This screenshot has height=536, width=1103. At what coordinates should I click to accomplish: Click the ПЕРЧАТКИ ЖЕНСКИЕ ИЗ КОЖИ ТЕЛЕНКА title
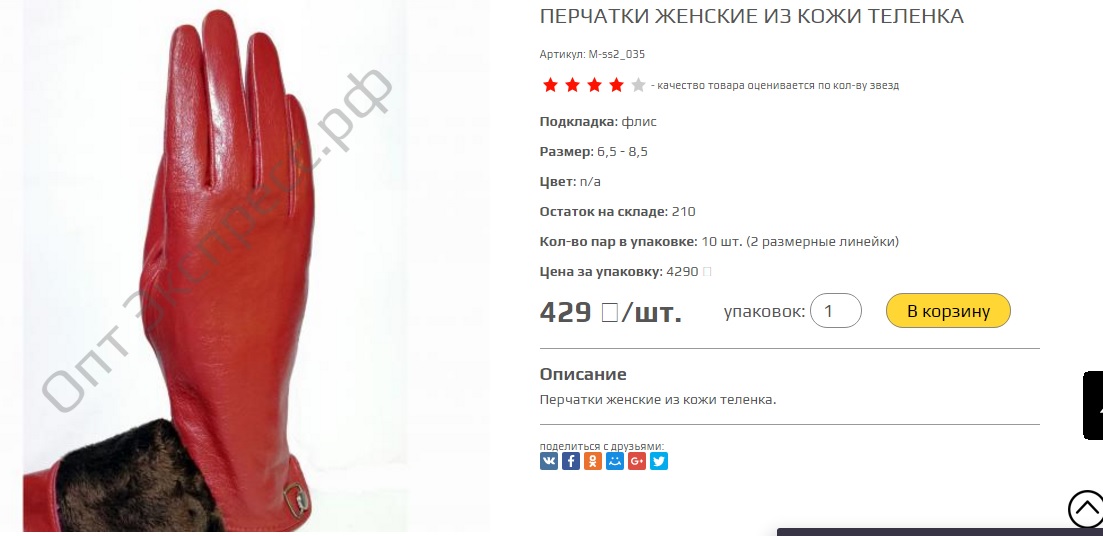[751, 17]
